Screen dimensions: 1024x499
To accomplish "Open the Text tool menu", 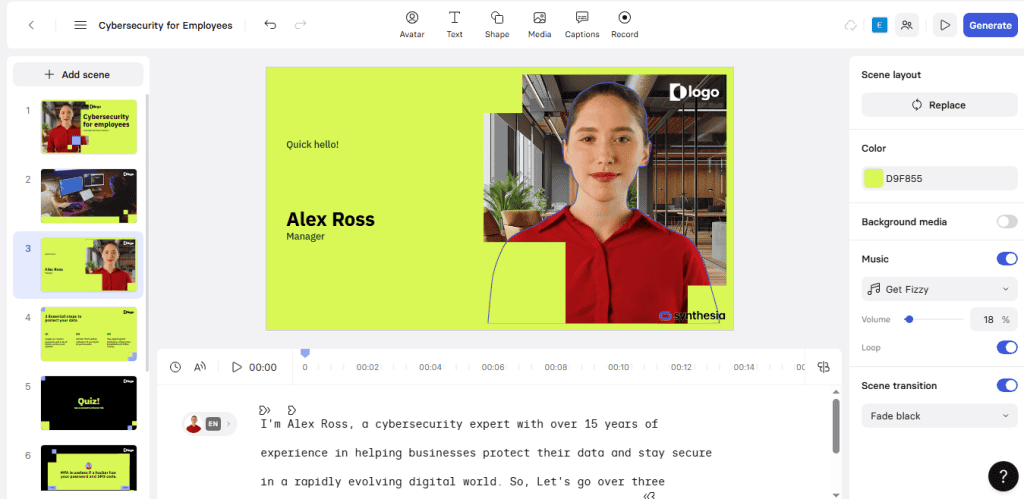I will click(x=455, y=25).
